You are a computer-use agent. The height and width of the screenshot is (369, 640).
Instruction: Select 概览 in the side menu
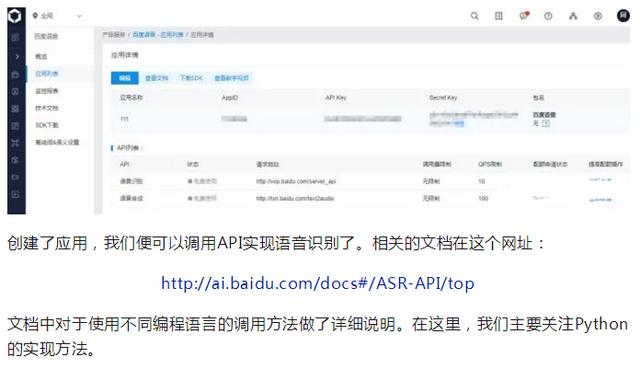click(41, 56)
